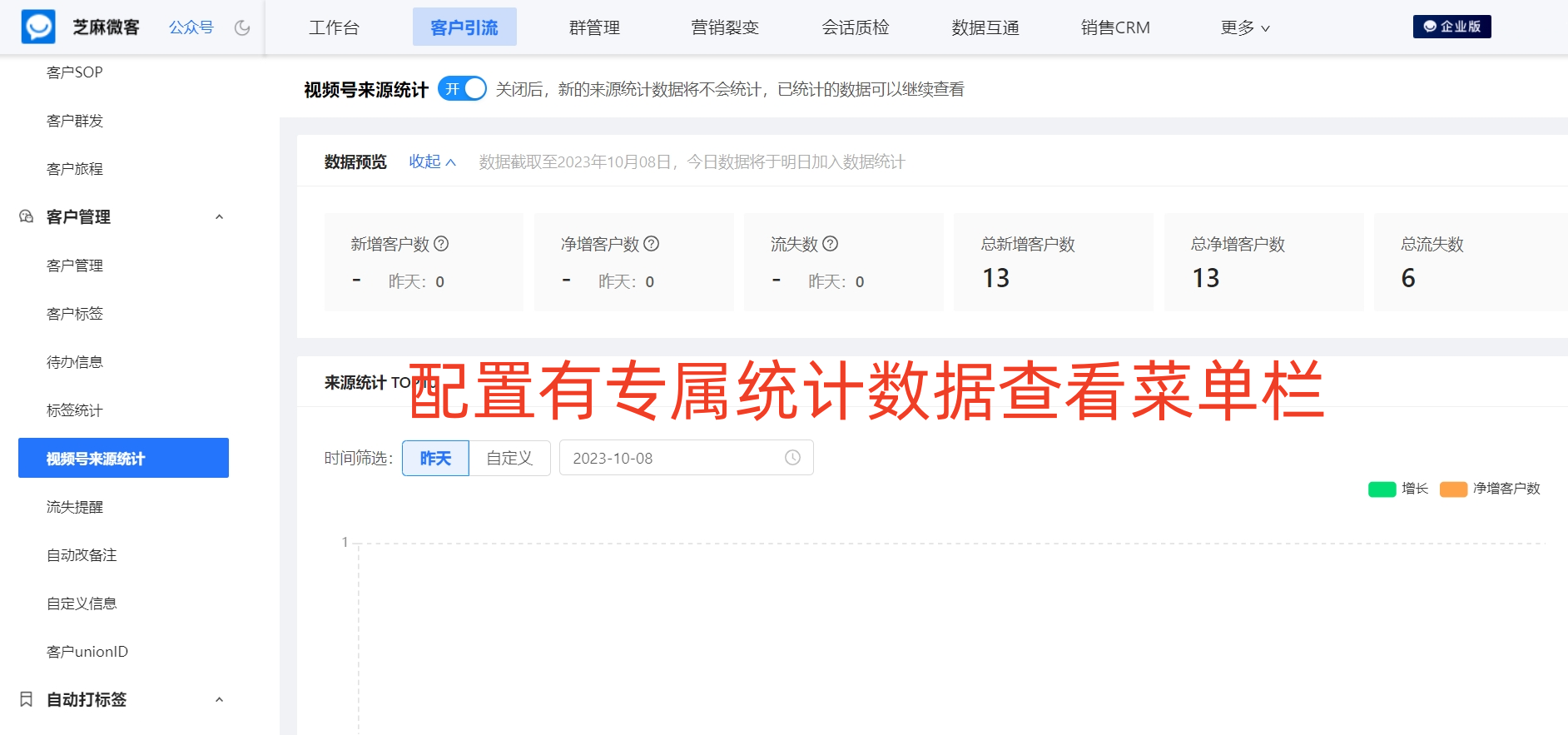The width and height of the screenshot is (1568, 735).
Task: Switch to 销售CRM tab
Action: [1115, 27]
